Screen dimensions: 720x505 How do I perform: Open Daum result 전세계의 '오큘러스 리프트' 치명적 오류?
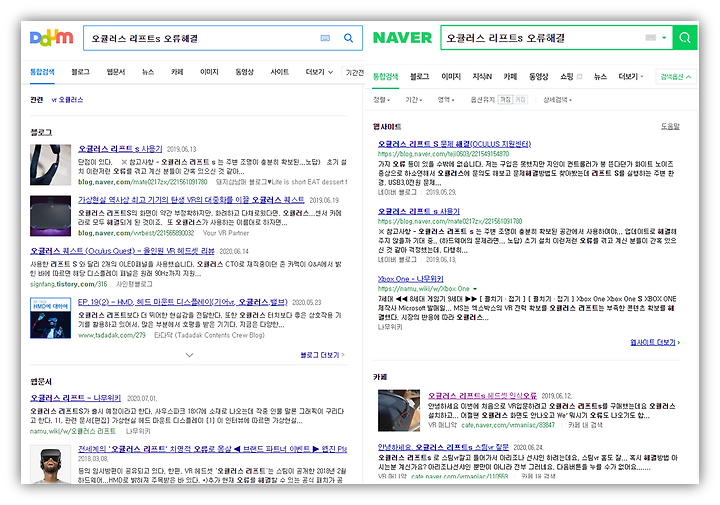tap(212, 449)
